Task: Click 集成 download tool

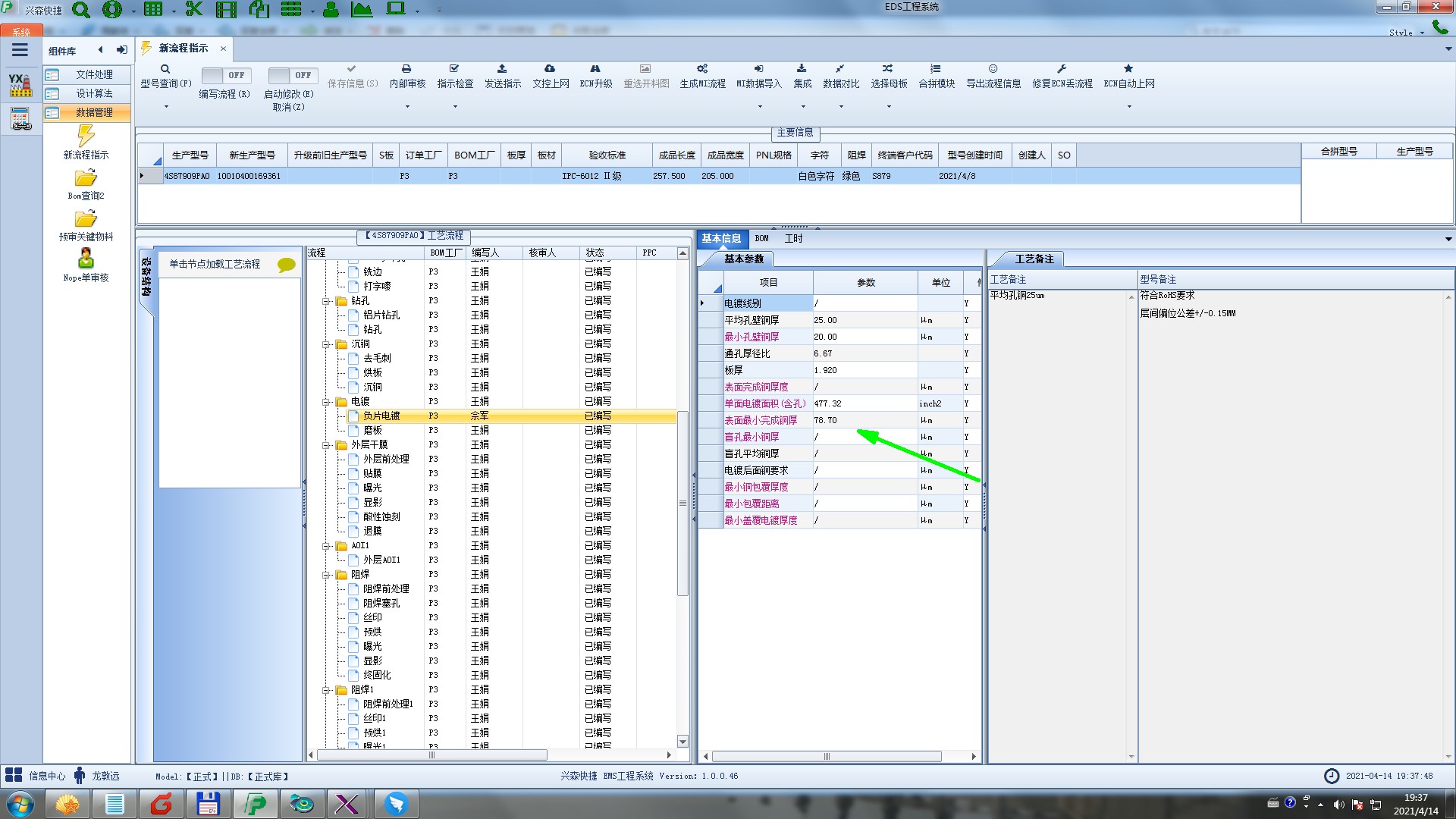Action: [802, 77]
